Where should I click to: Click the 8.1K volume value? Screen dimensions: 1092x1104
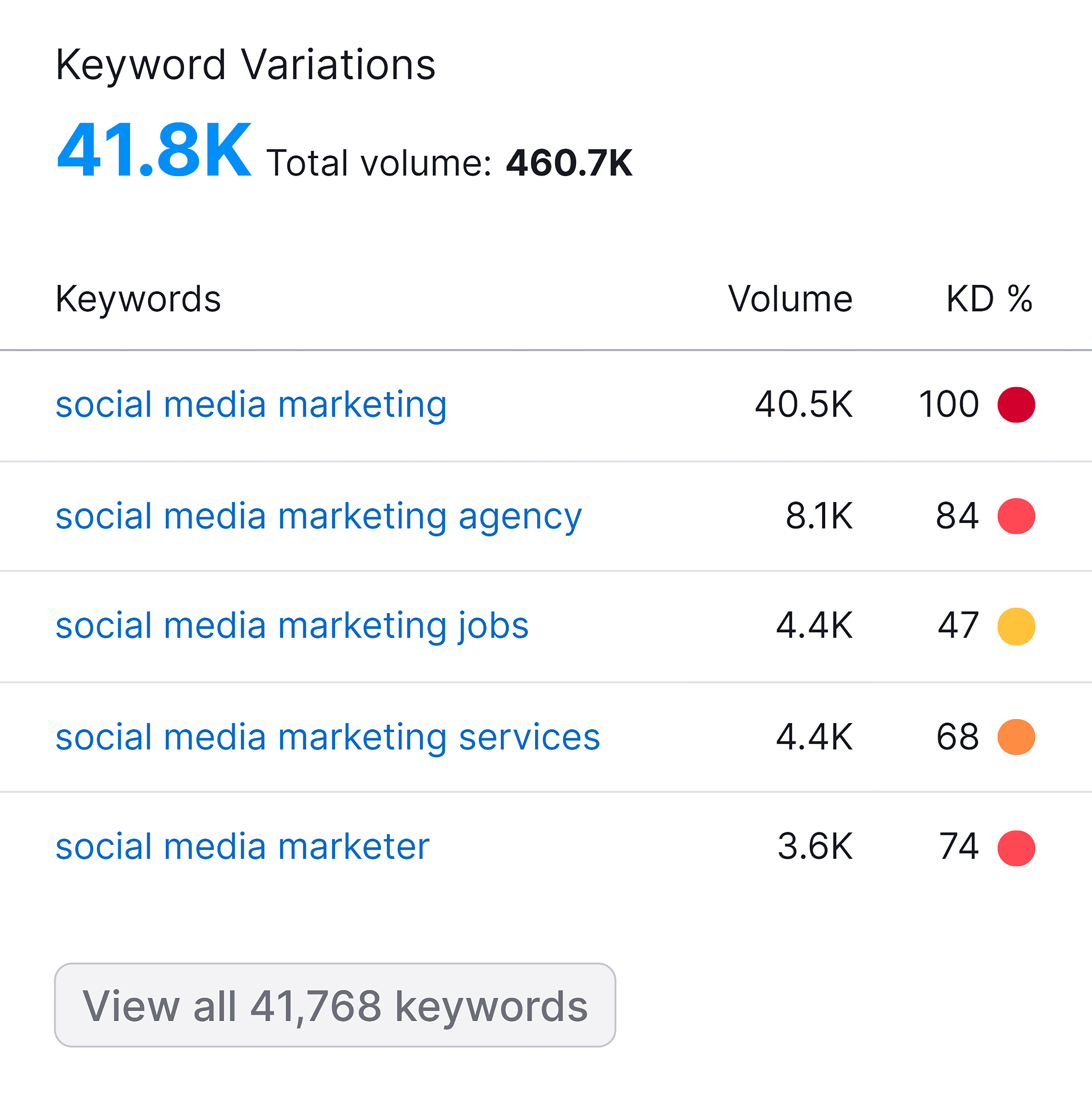pos(819,516)
